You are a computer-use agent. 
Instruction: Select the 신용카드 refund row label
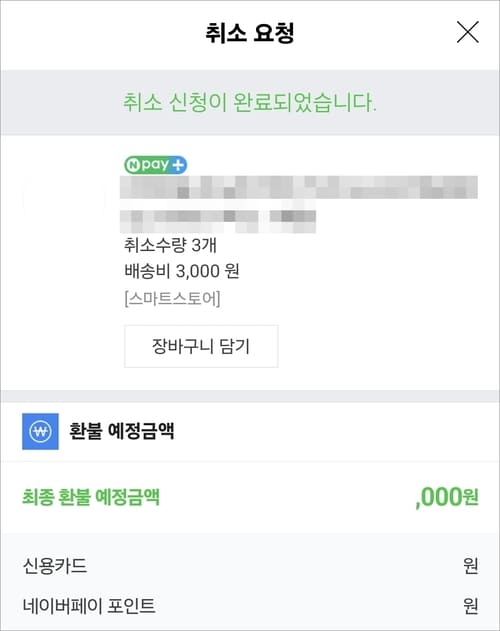click(x=55, y=565)
